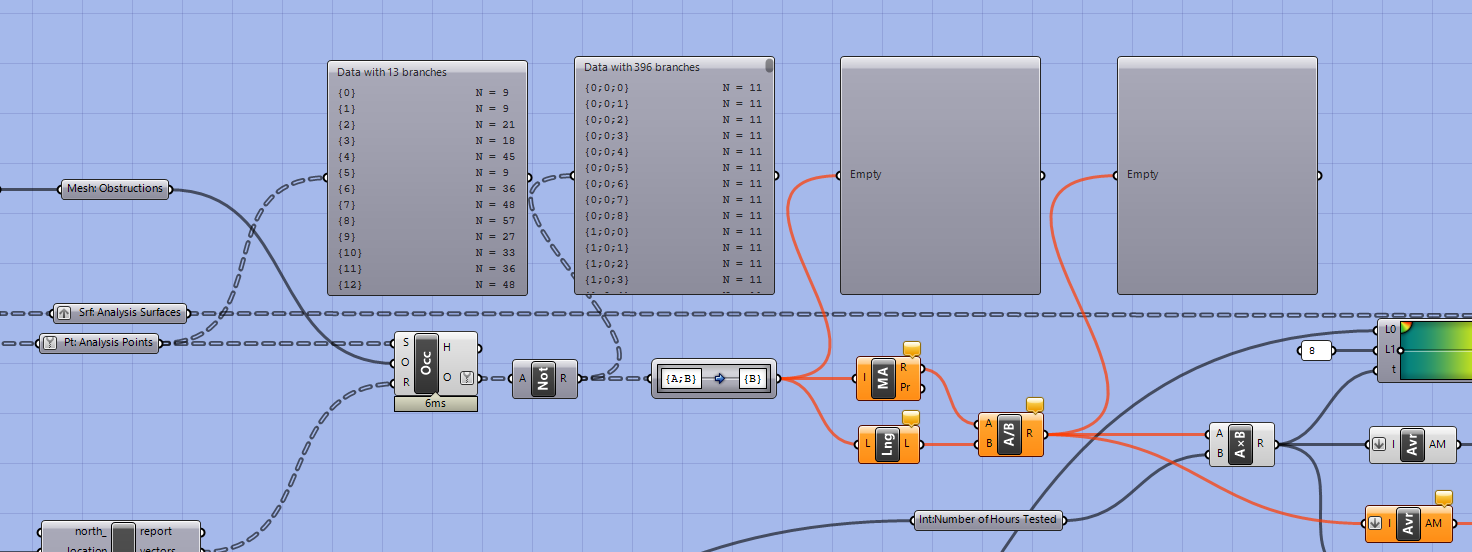Select the MA mass addition component

884,379
